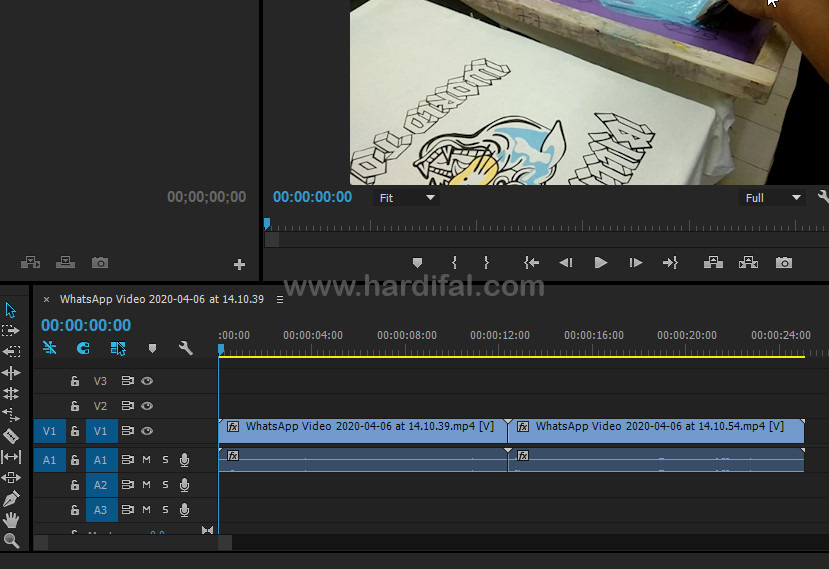Click Mark In button
Viewport: 829px width, 569px height.
[454, 262]
